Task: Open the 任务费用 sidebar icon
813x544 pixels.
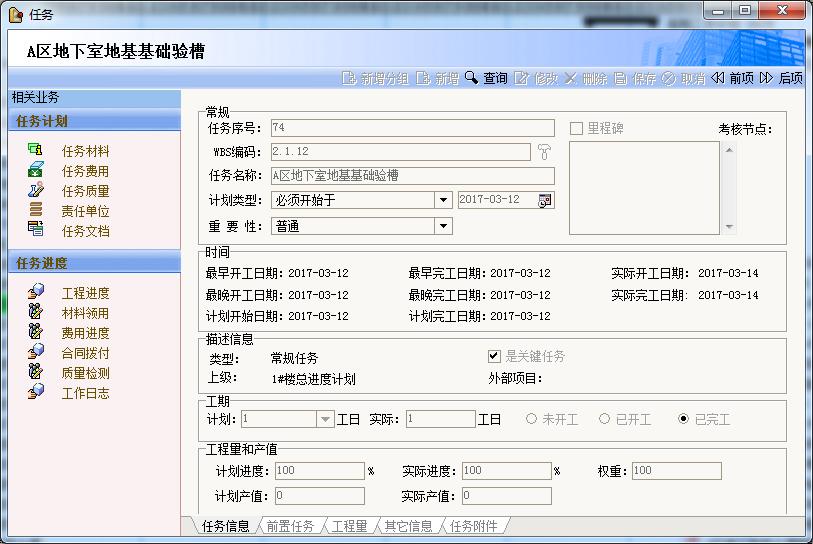Action: point(36,171)
